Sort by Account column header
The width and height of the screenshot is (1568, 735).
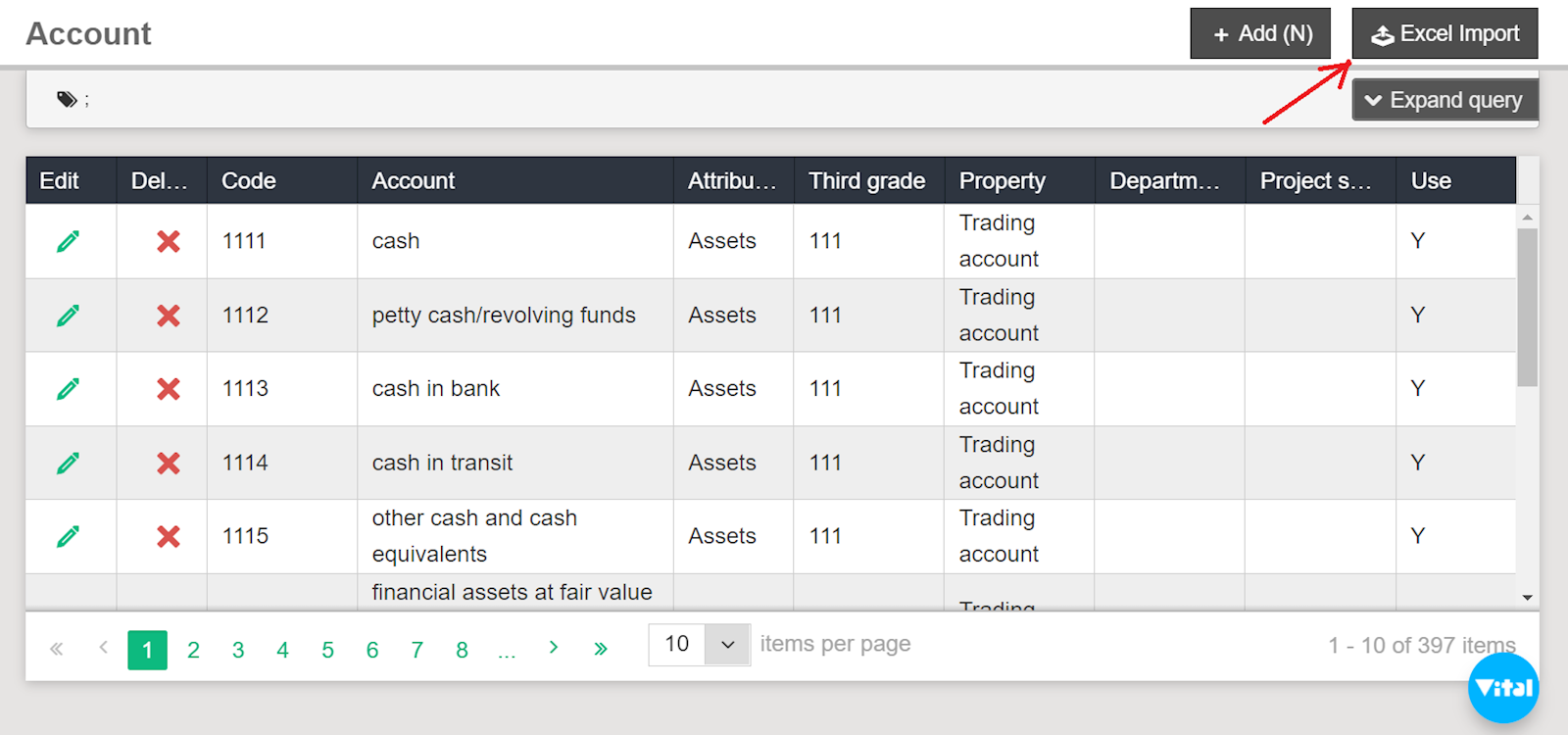tap(414, 180)
